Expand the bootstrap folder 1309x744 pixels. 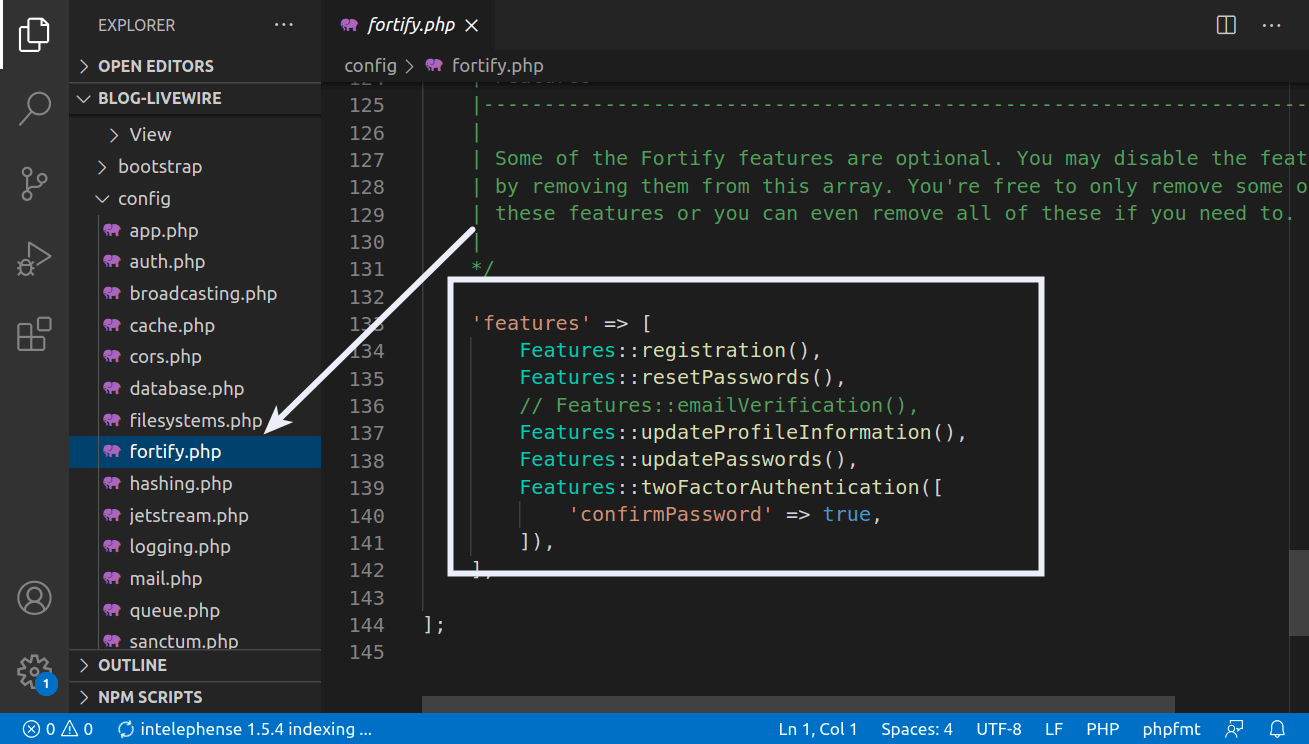pos(159,167)
